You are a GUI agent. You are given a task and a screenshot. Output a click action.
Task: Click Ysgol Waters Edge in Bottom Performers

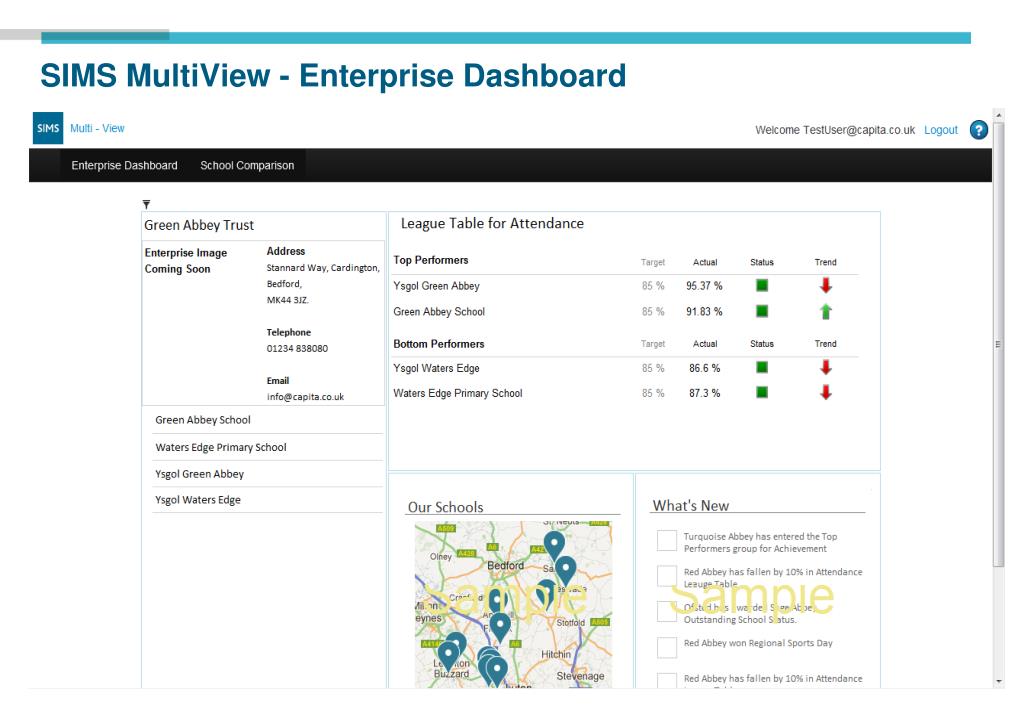tap(436, 368)
